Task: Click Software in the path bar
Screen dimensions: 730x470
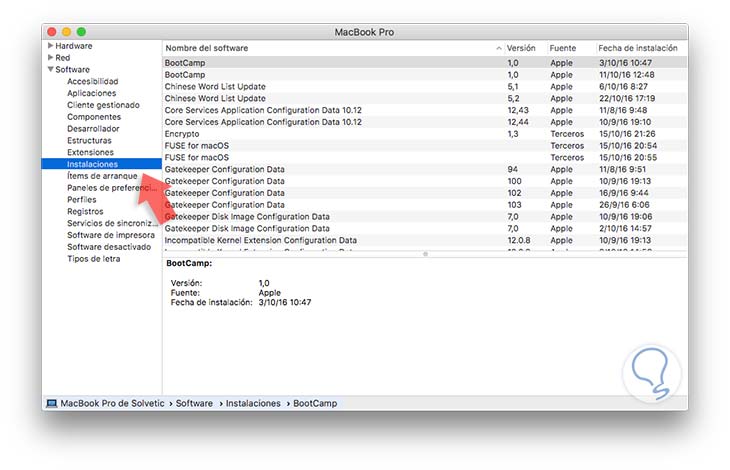Action: pyautogui.click(x=194, y=403)
